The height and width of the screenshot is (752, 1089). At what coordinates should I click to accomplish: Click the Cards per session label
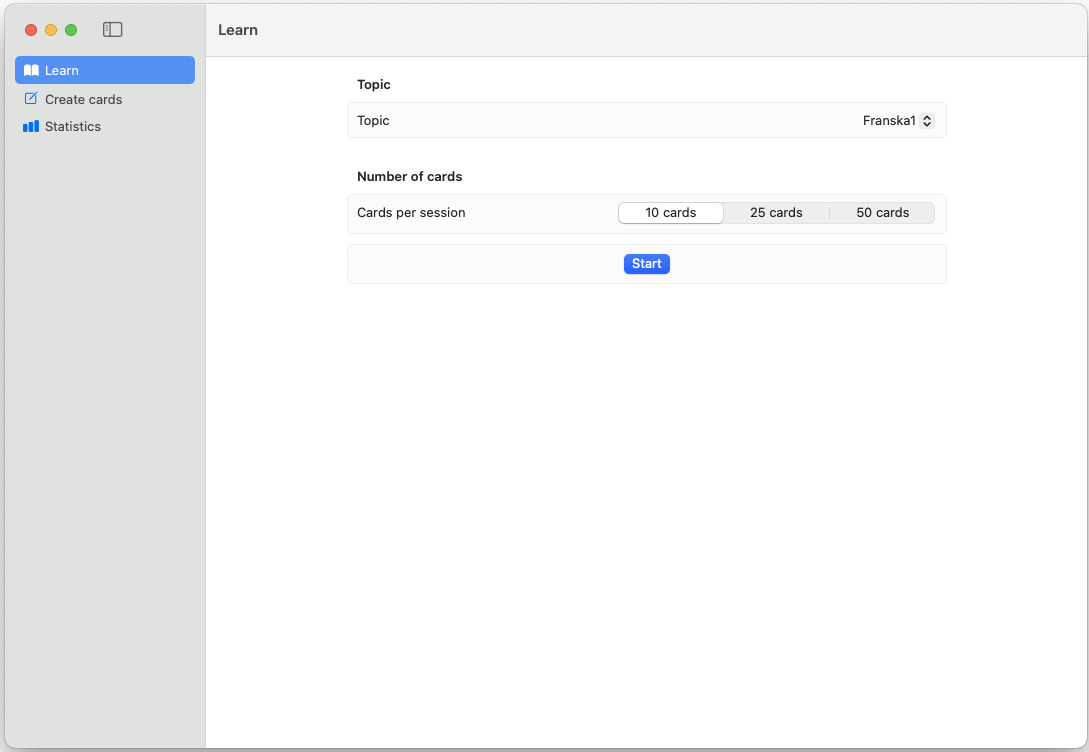point(411,213)
